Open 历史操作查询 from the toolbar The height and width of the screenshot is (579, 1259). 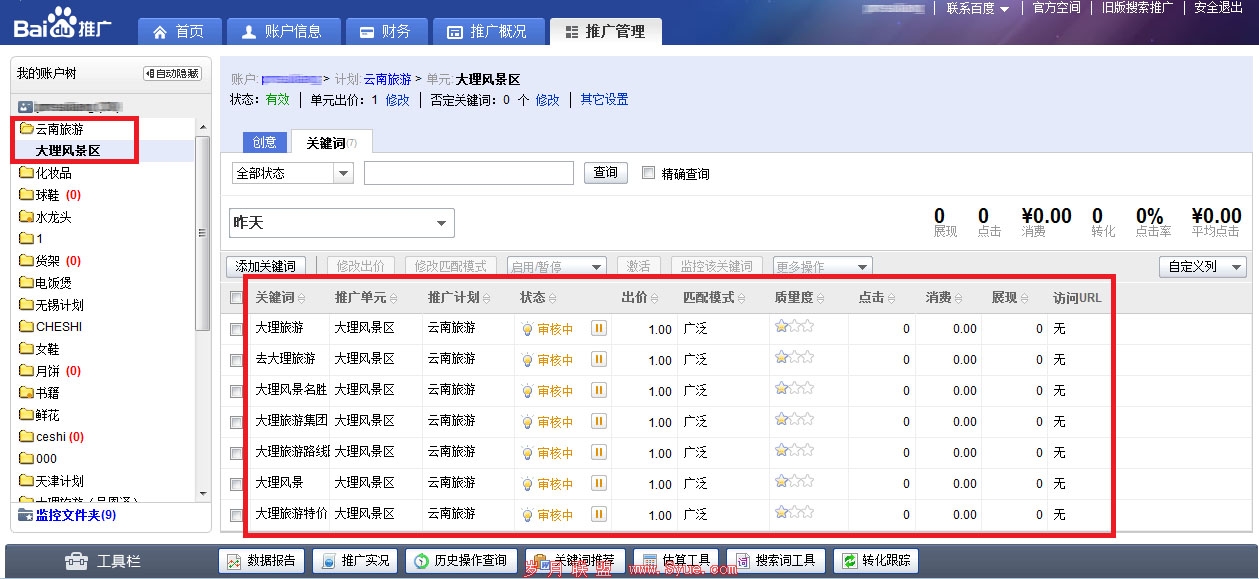tap(461, 561)
